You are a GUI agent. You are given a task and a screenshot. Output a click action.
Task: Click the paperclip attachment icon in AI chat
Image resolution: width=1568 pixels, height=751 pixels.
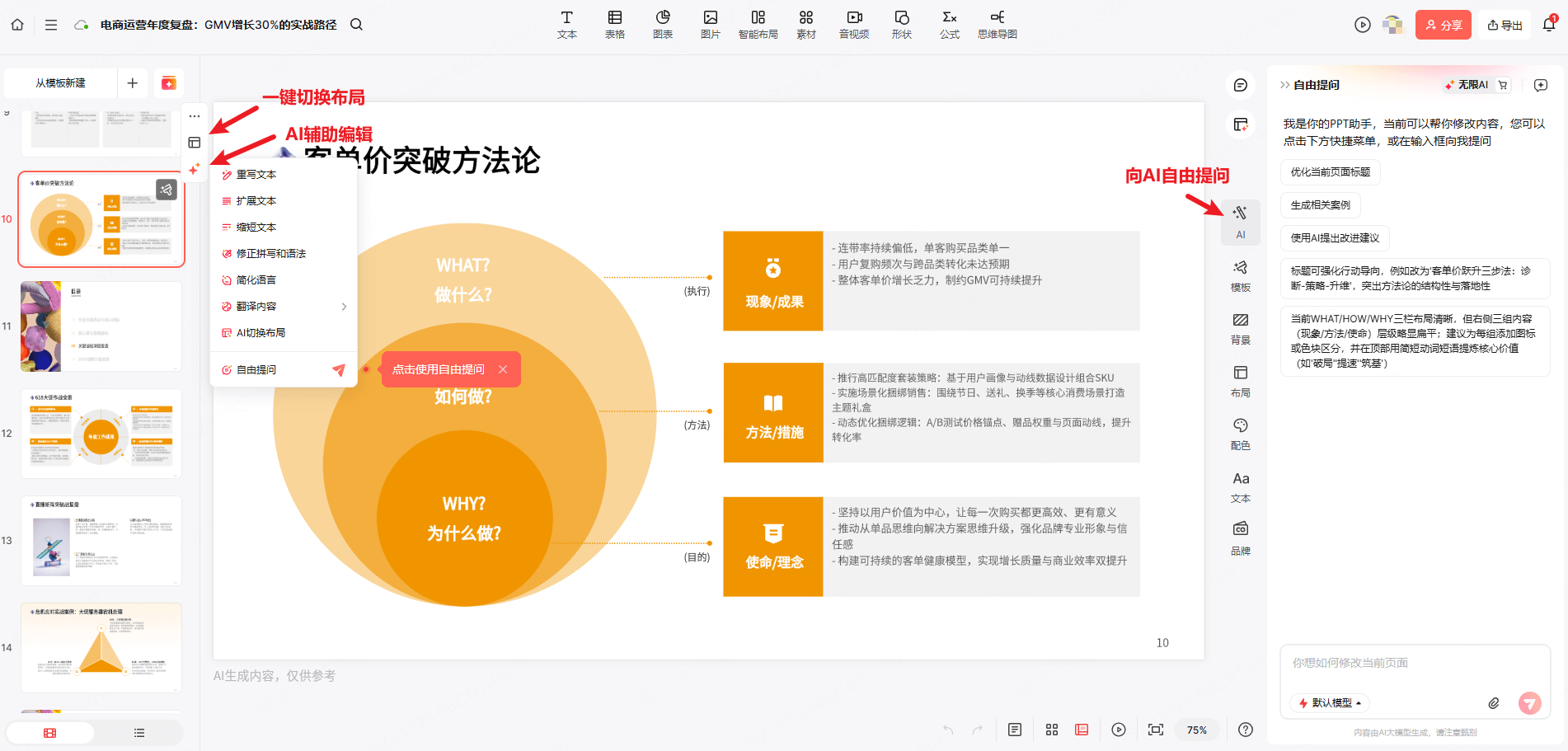pyautogui.click(x=1494, y=703)
